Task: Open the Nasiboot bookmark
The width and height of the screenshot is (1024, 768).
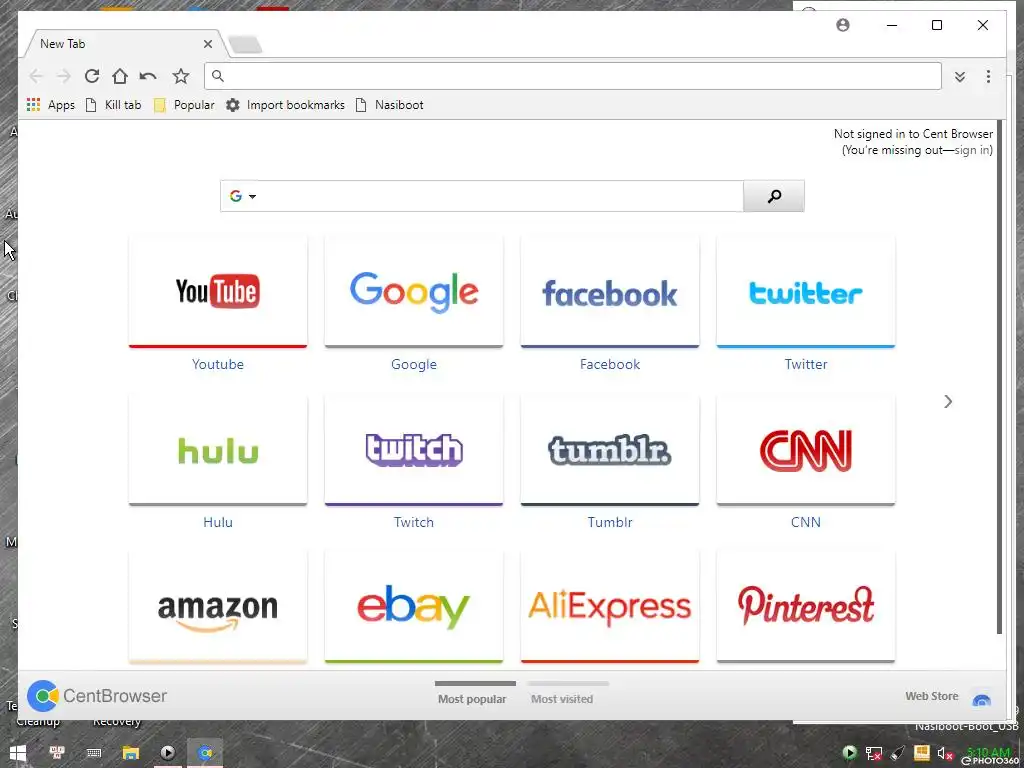Action: point(389,105)
